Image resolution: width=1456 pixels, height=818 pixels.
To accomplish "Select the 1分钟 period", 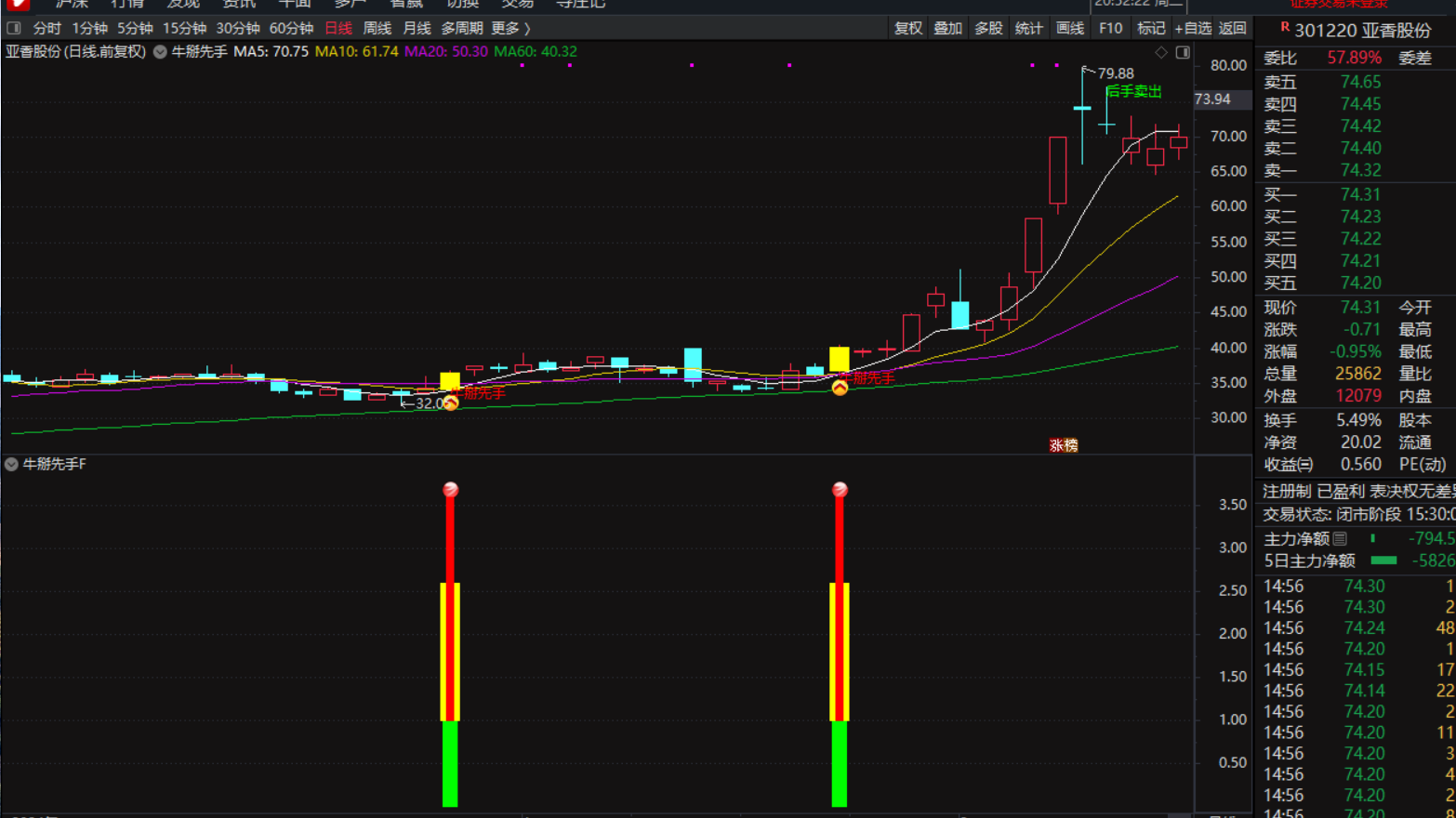I will click(x=89, y=29).
